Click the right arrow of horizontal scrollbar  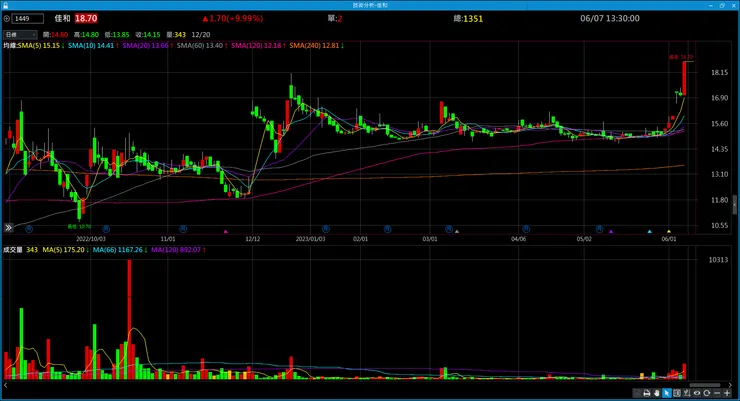point(730,385)
